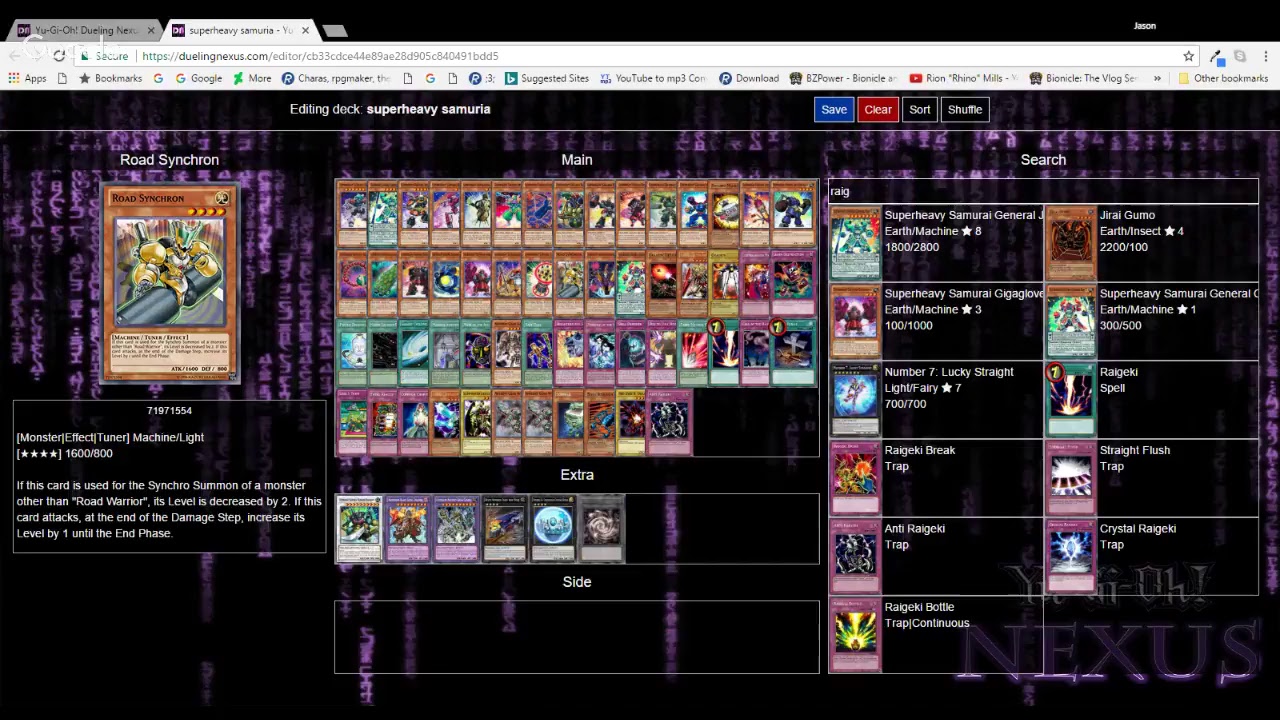
Task: Select Jirai Gumo card thumbnail
Action: coord(1070,243)
